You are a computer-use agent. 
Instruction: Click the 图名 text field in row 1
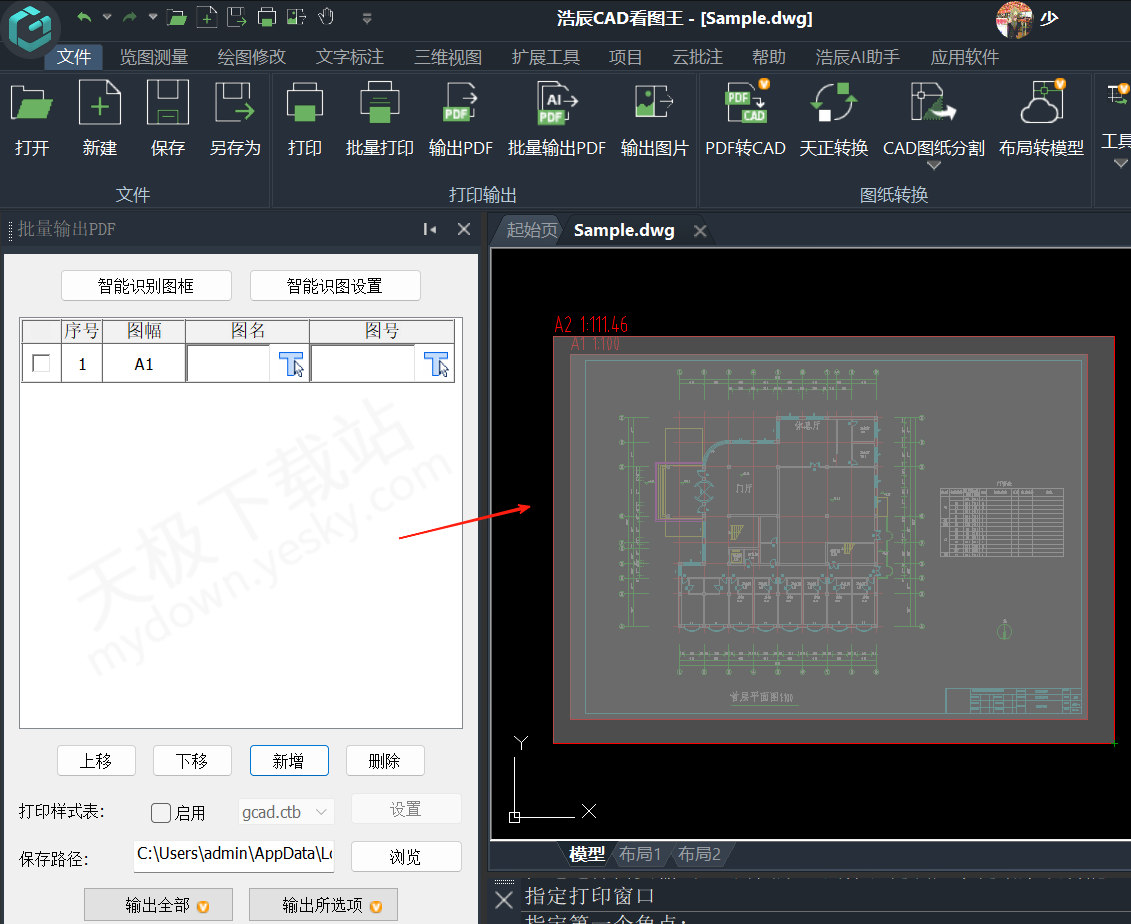pyautogui.click(x=229, y=364)
